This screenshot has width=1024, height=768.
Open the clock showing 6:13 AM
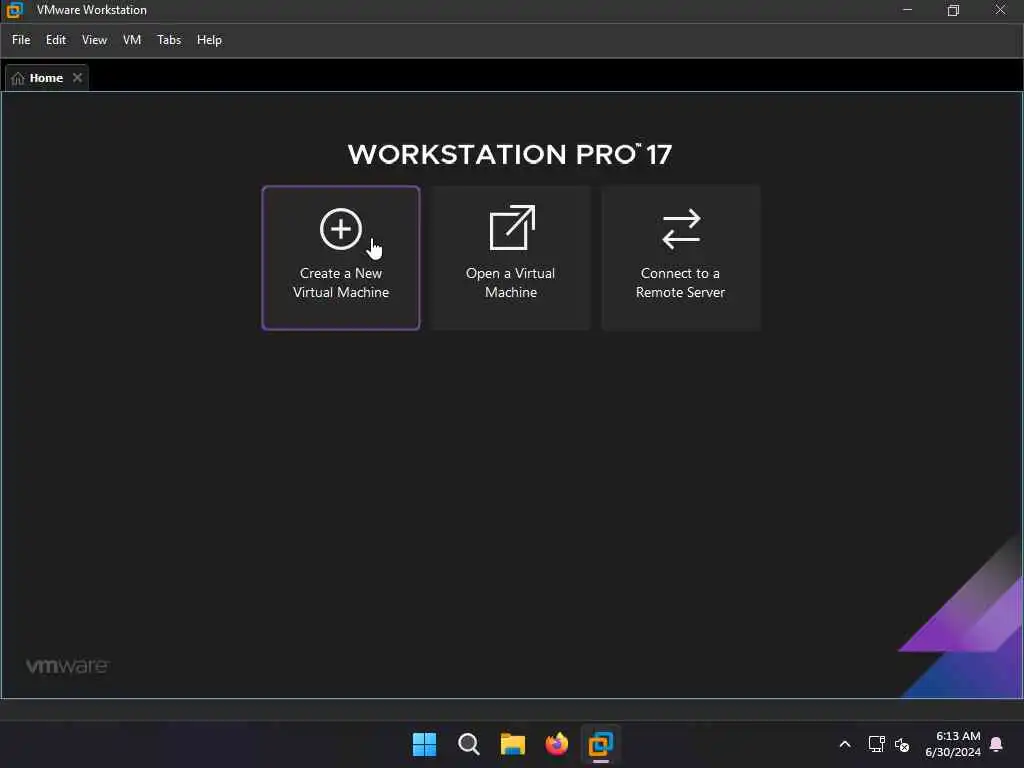coord(953,744)
